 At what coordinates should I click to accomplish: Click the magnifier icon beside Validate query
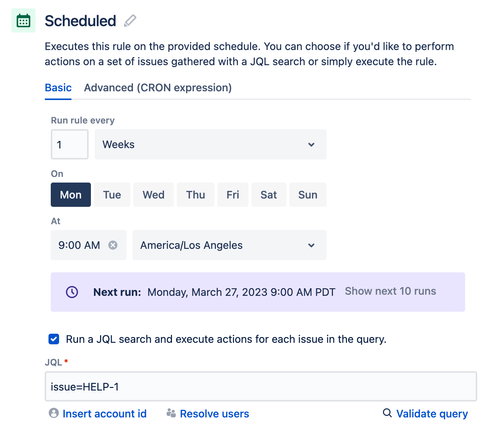(x=387, y=413)
